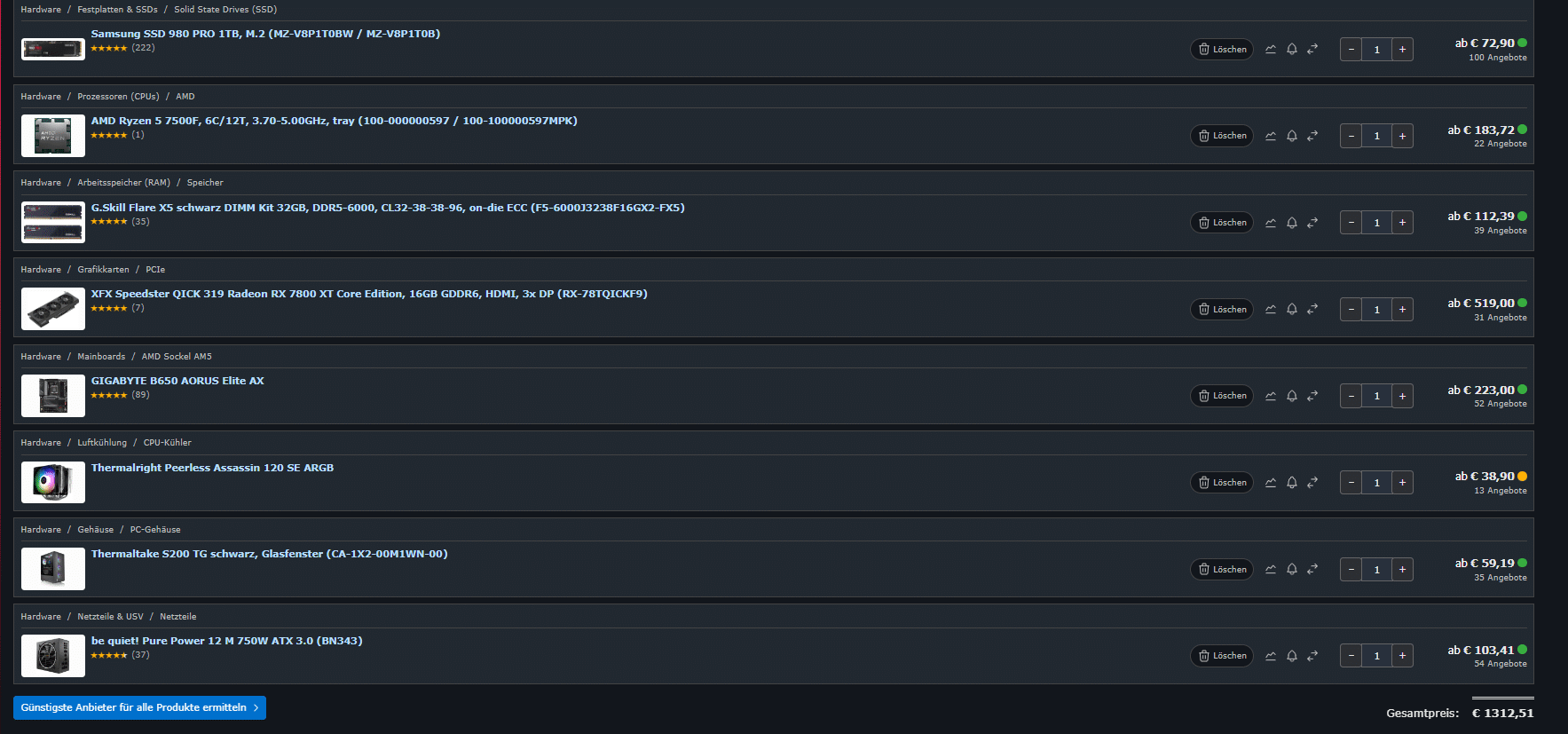Set price alert bell for AMD Ryzen 5 7500F
This screenshot has height=734, width=1568.
(x=1292, y=136)
